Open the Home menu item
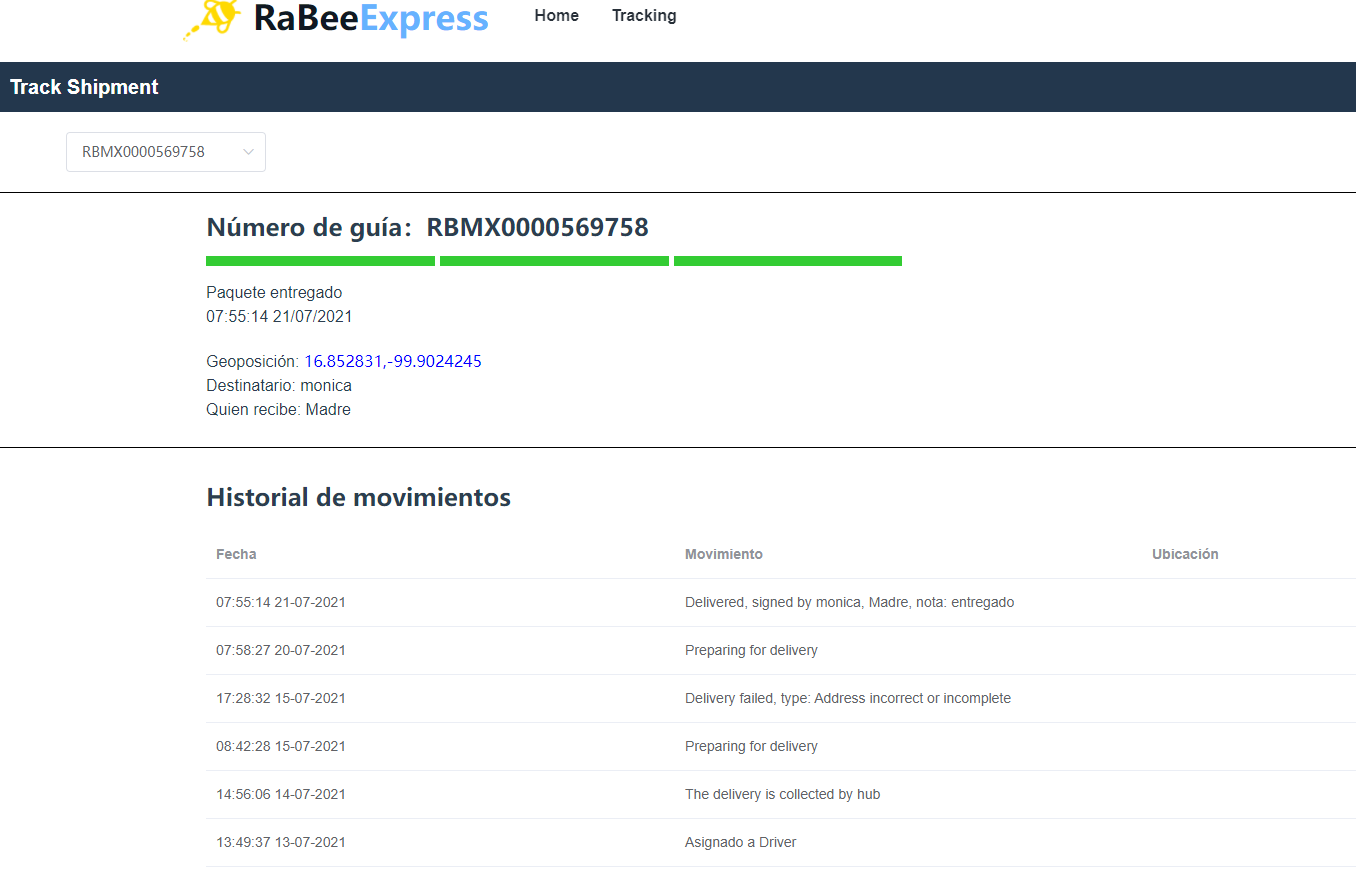1356x882 pixels. 556,16
